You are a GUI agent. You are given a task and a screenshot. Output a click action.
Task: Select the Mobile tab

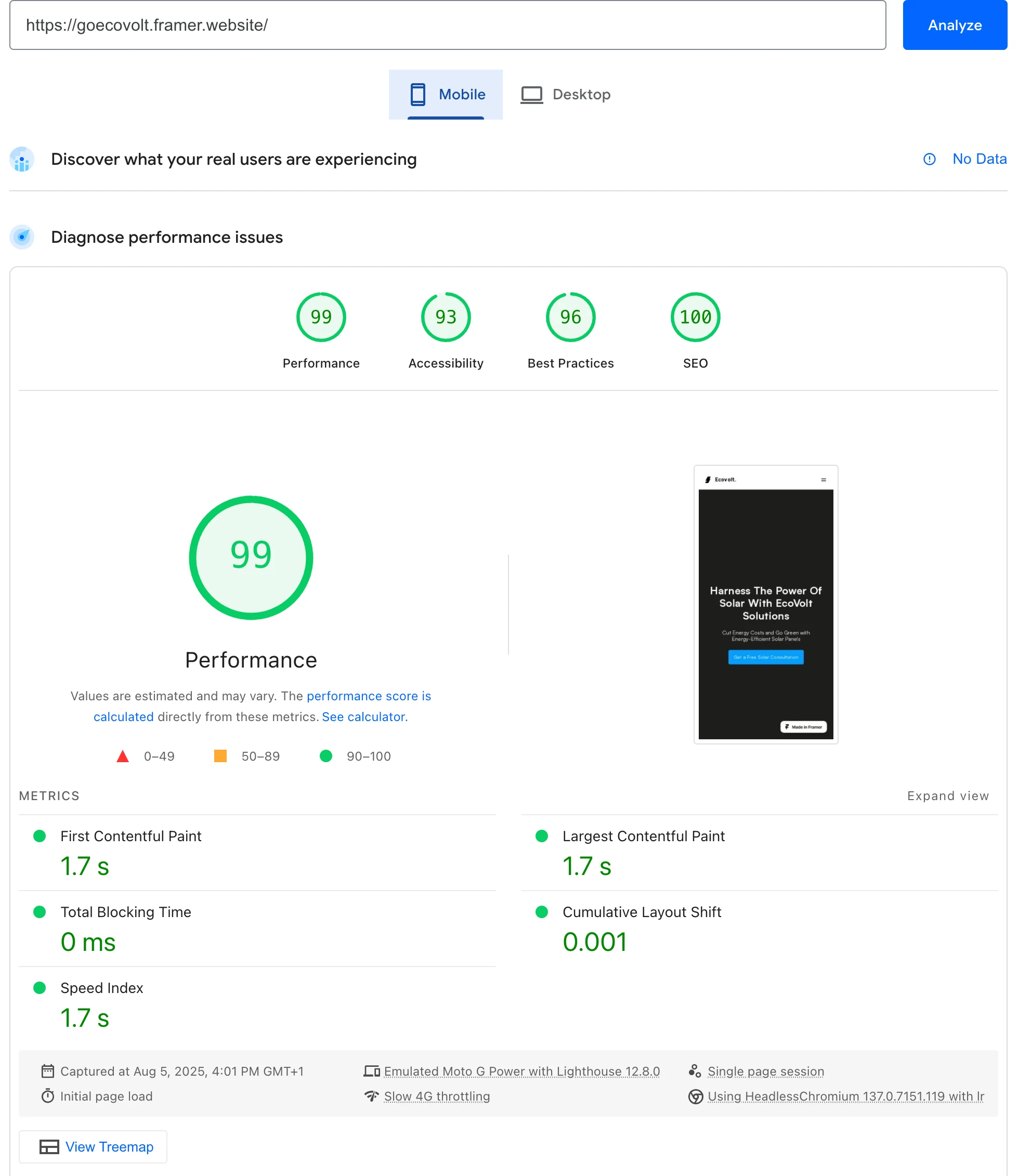[x=447, y=94]
